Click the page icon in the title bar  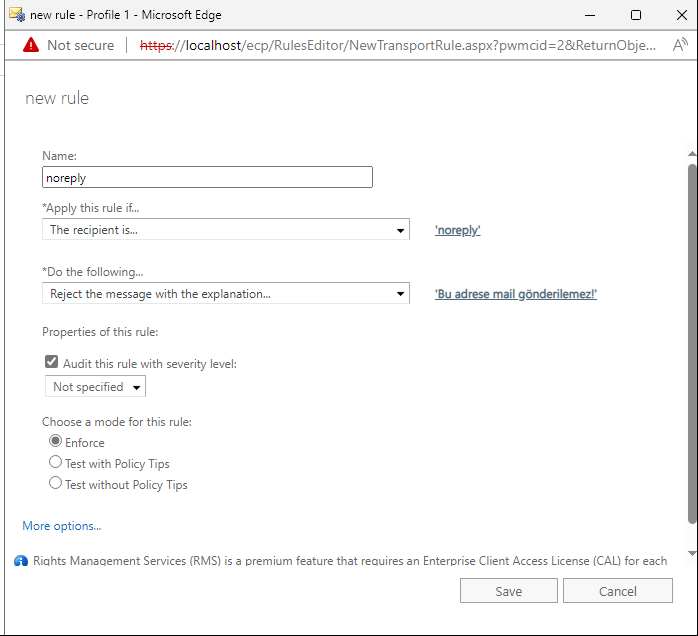pos(15,15)
